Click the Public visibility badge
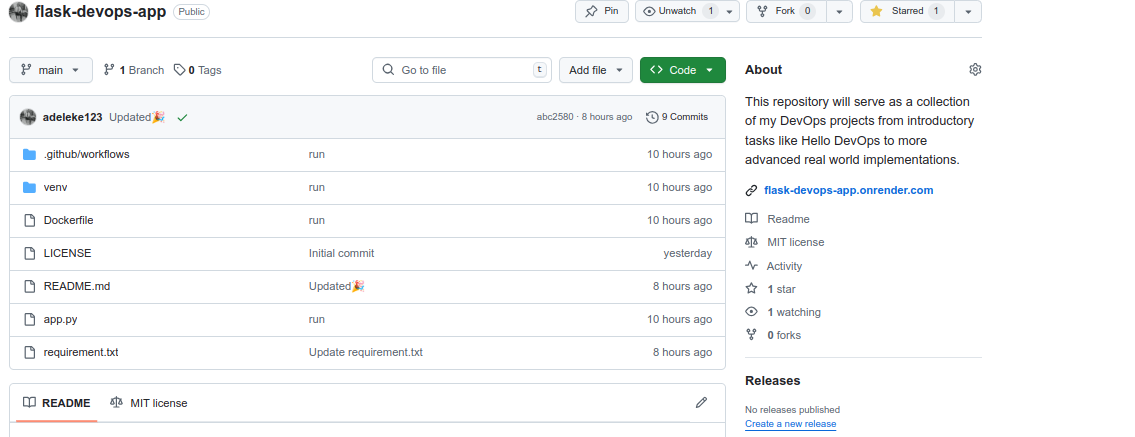1135x437 pixels. click(x=191, y=12)
